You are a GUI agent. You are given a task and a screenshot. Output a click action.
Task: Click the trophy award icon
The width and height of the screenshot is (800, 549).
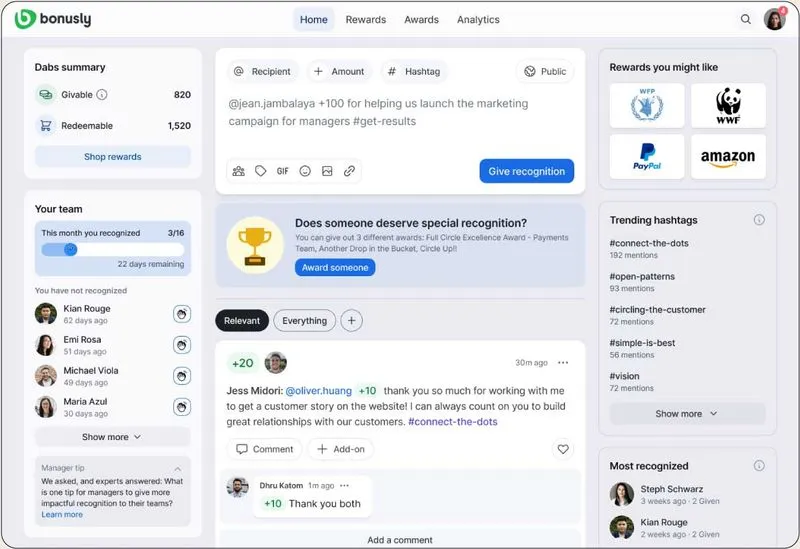point(255,245)
